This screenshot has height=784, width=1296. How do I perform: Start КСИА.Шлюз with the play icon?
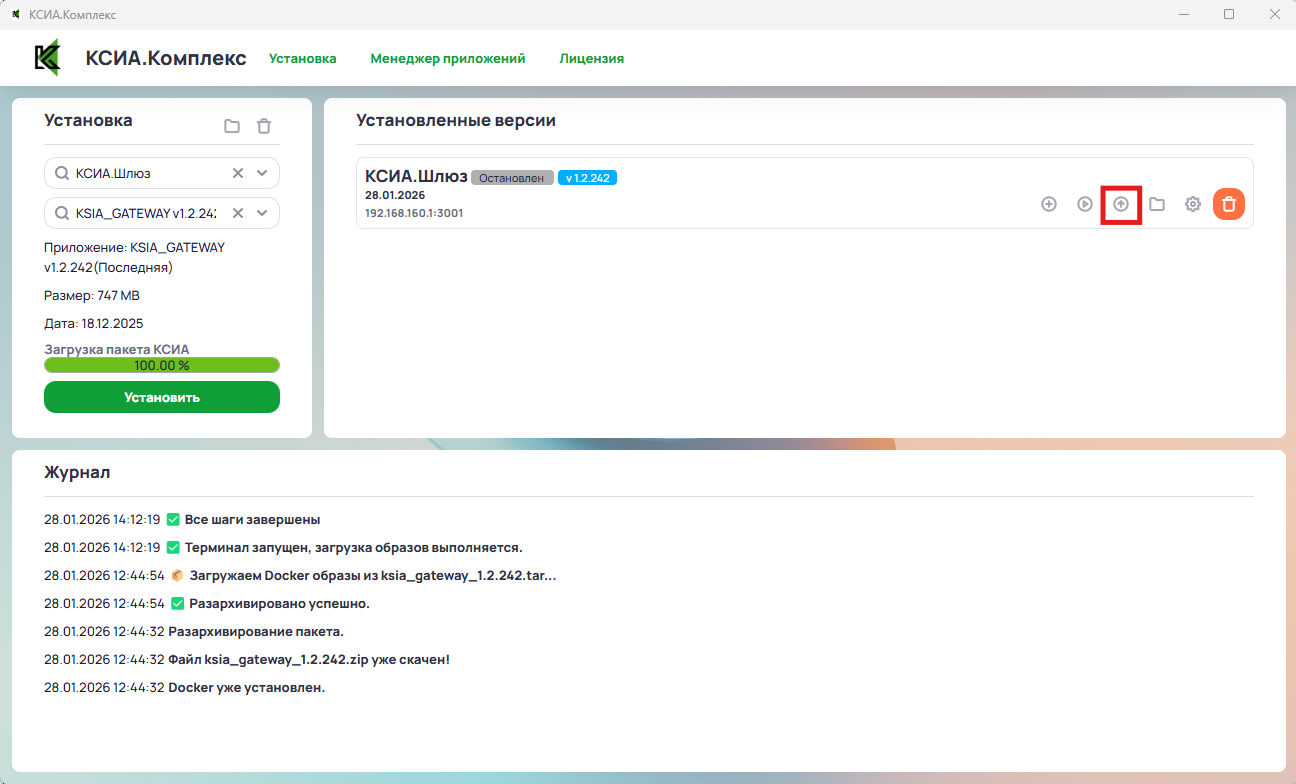click(x=1085, y=204)
